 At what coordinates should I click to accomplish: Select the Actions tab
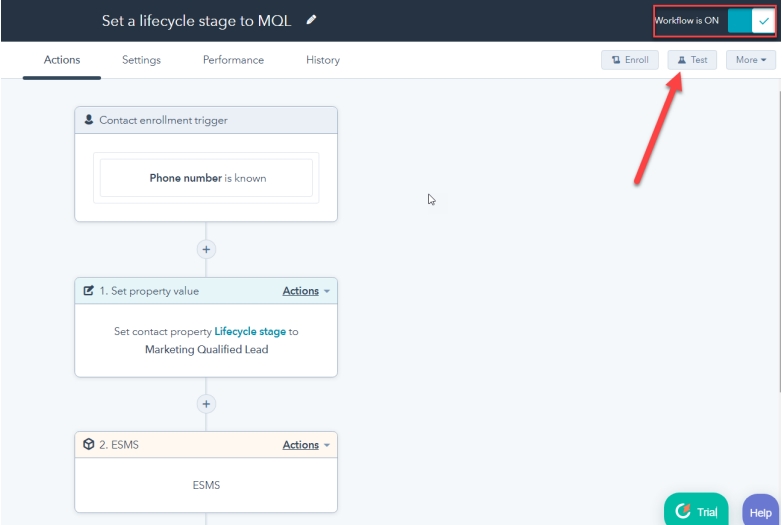62,60
